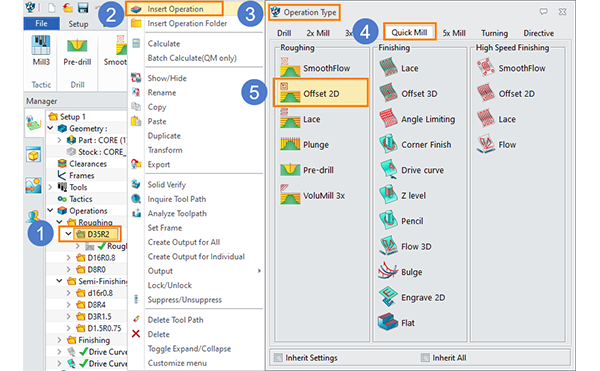This screenshot has width=600, height=371.
Task: Expand the Finishing operations folder
Action: coord(59,340)
